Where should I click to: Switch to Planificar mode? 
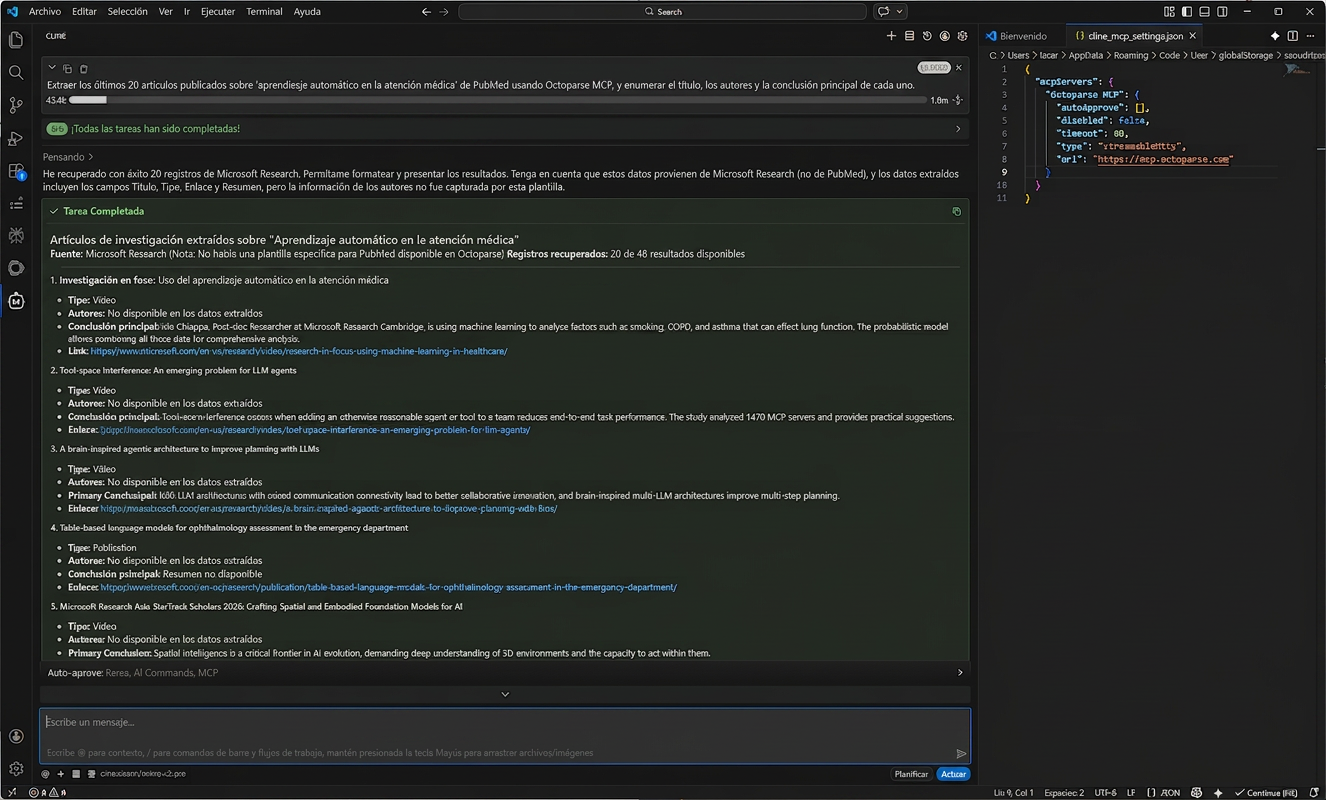click(x=911, y=774)
